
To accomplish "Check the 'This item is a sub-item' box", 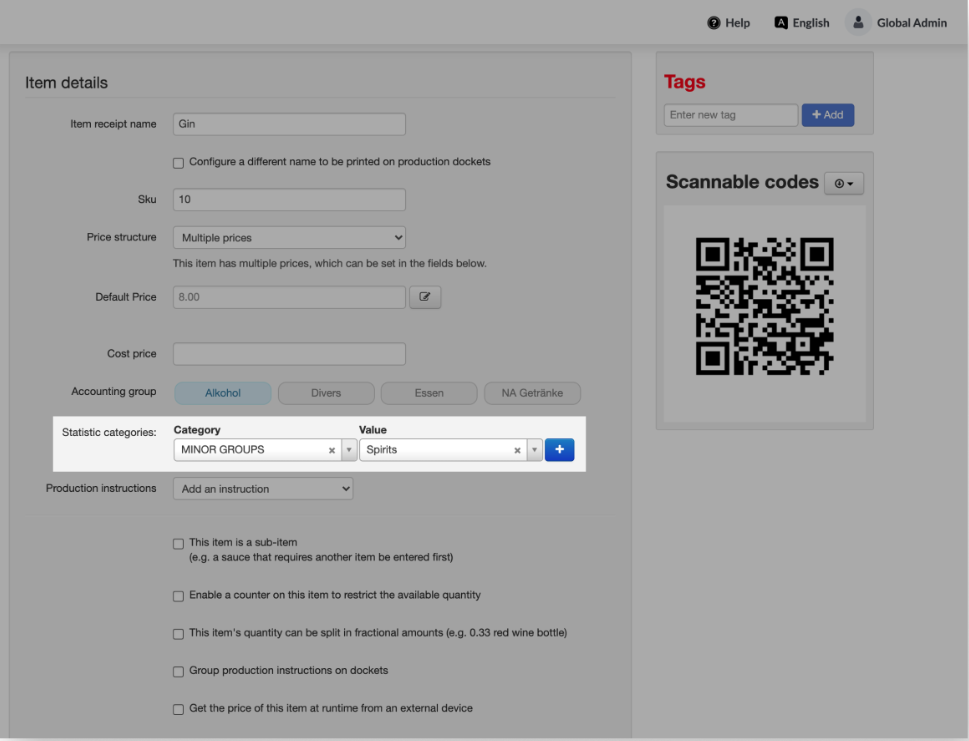I will click(179, 543).
